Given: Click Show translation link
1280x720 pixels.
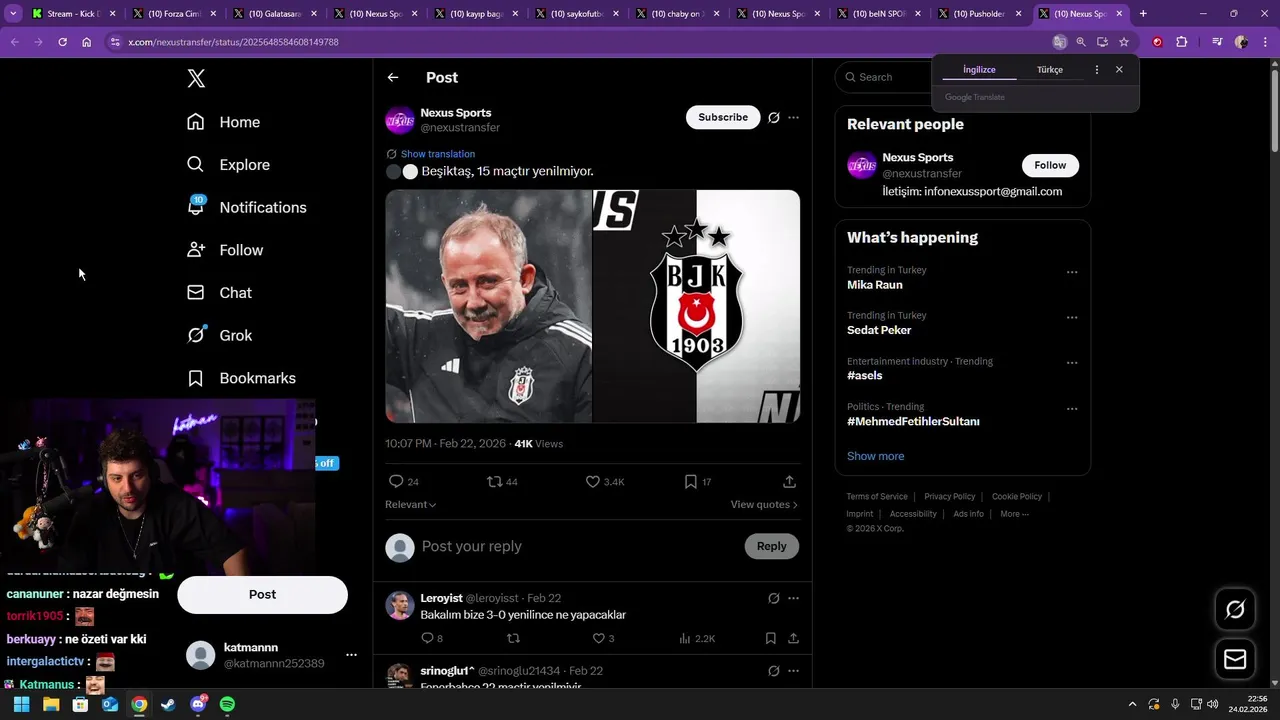Looking at the screenshot, I should point(438,154).
